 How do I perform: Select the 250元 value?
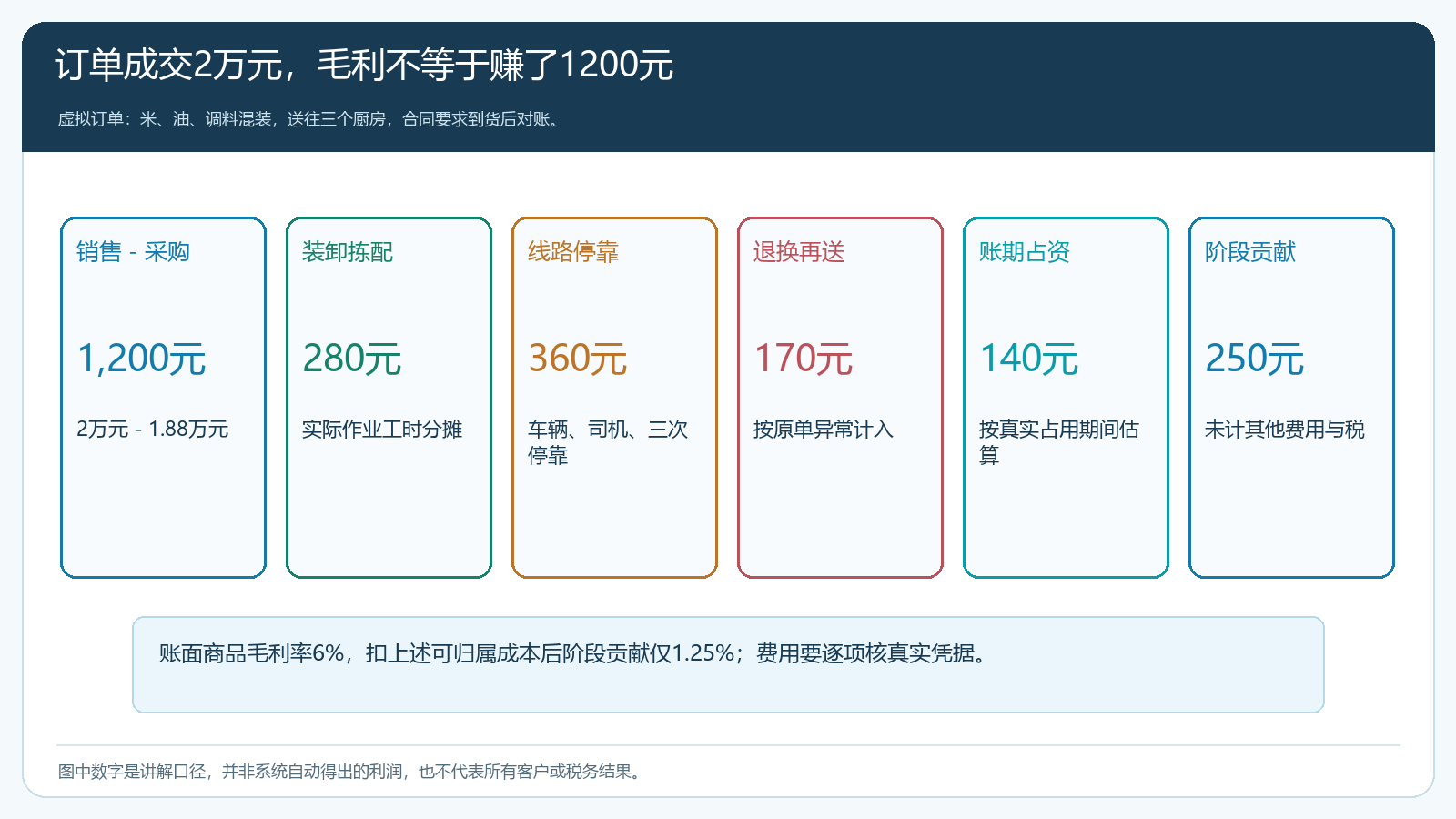(1255, 359)
